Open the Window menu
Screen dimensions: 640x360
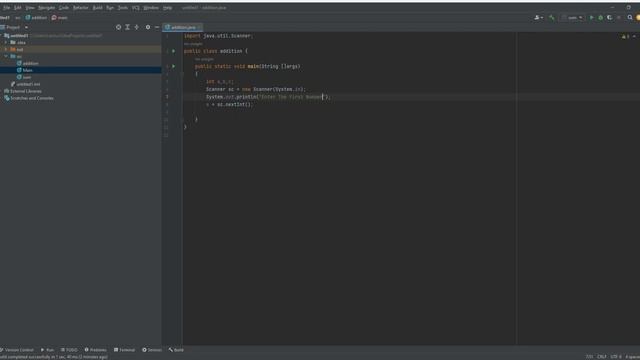(151, 8)
